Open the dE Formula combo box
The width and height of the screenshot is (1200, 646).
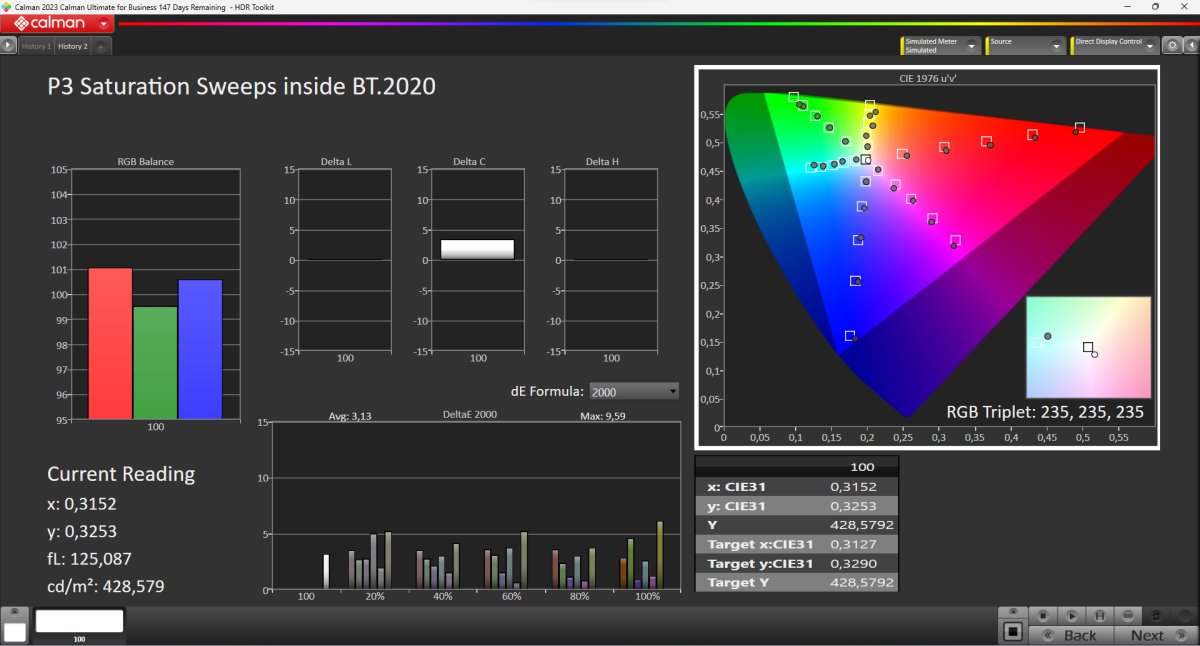(x=634, y=391)
